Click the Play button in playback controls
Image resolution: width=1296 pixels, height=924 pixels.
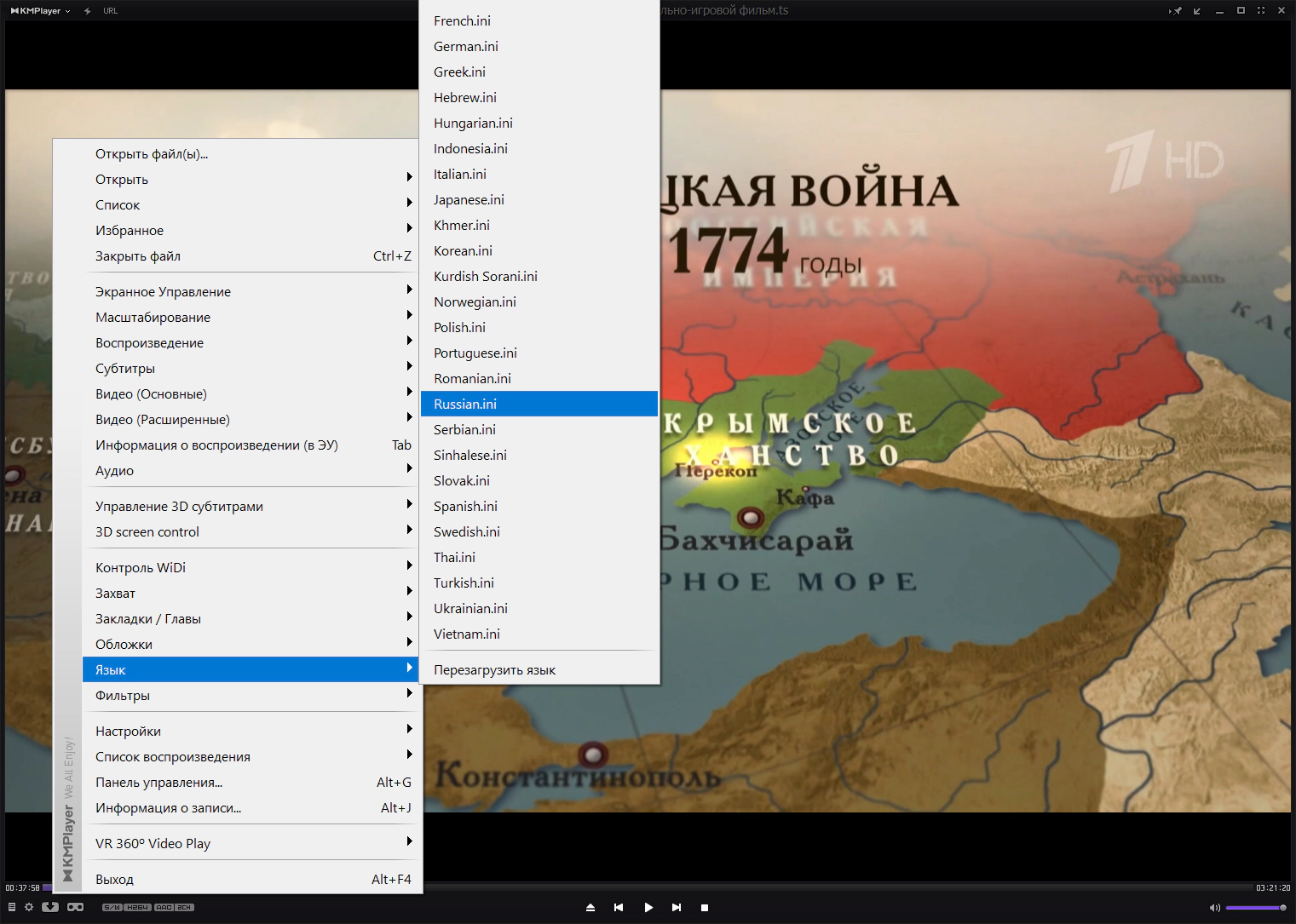coord(648,908)
